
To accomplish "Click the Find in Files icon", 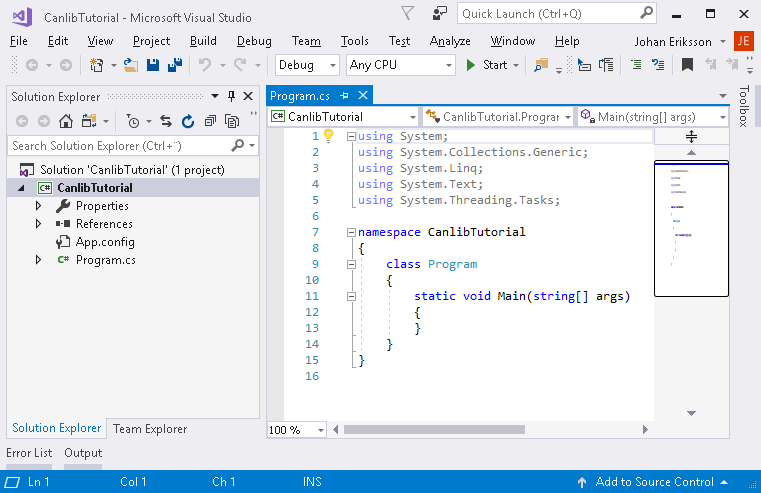I will click(541, 65).
